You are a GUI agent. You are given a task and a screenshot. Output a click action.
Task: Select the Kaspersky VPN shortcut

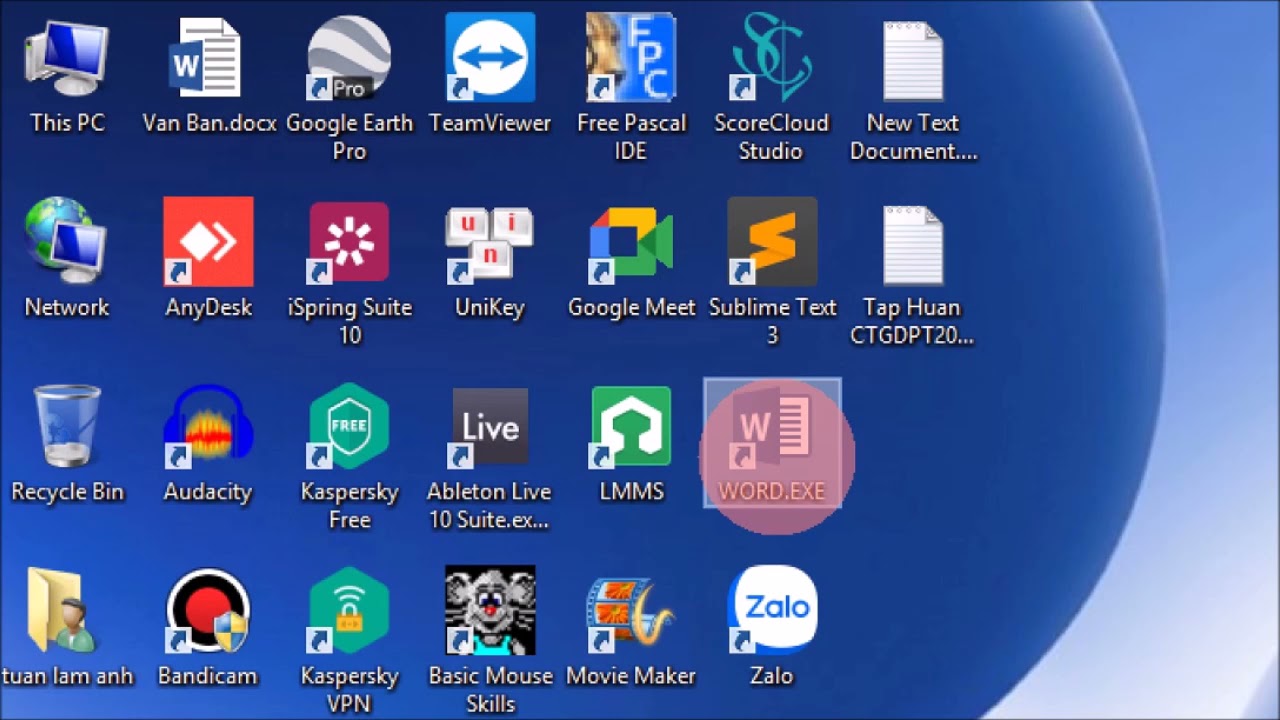tap(349, 641)
